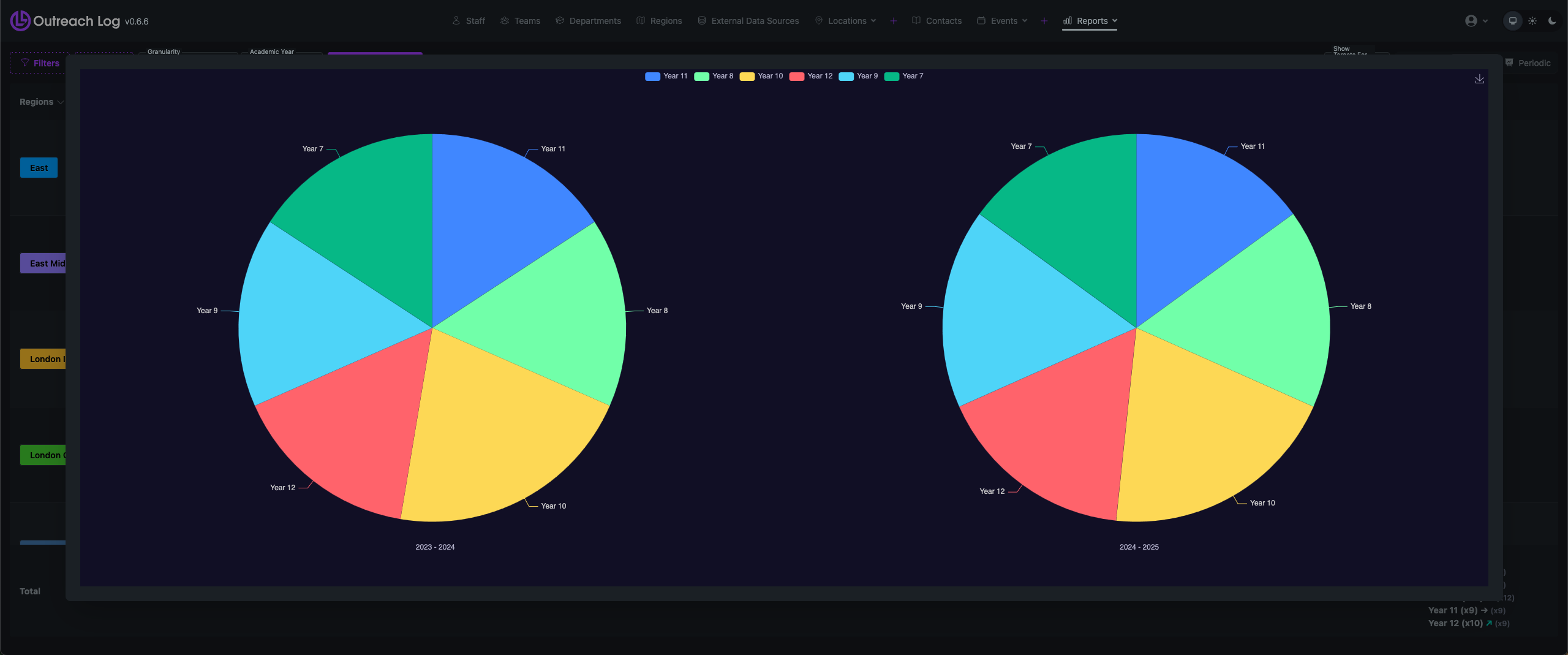Enable dark theme with moon icon
The width and height of the screenshot is (1568, 655).
(1551, 21)
